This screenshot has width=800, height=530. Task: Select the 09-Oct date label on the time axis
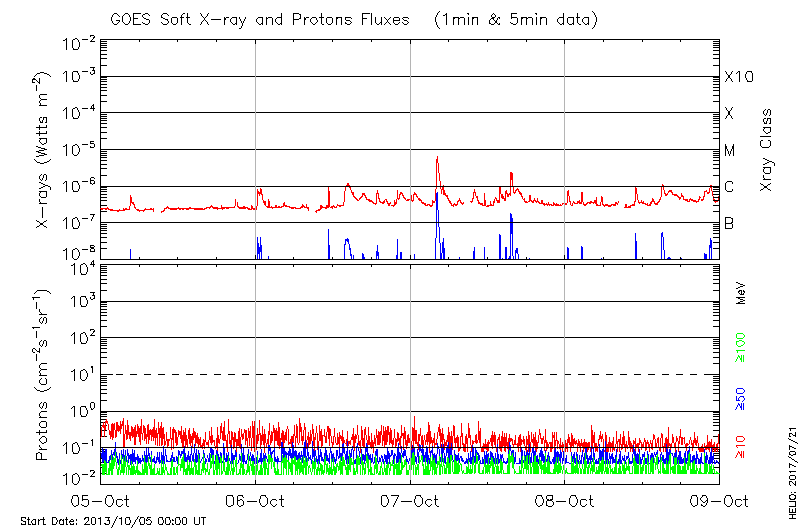tap(719, 501)
